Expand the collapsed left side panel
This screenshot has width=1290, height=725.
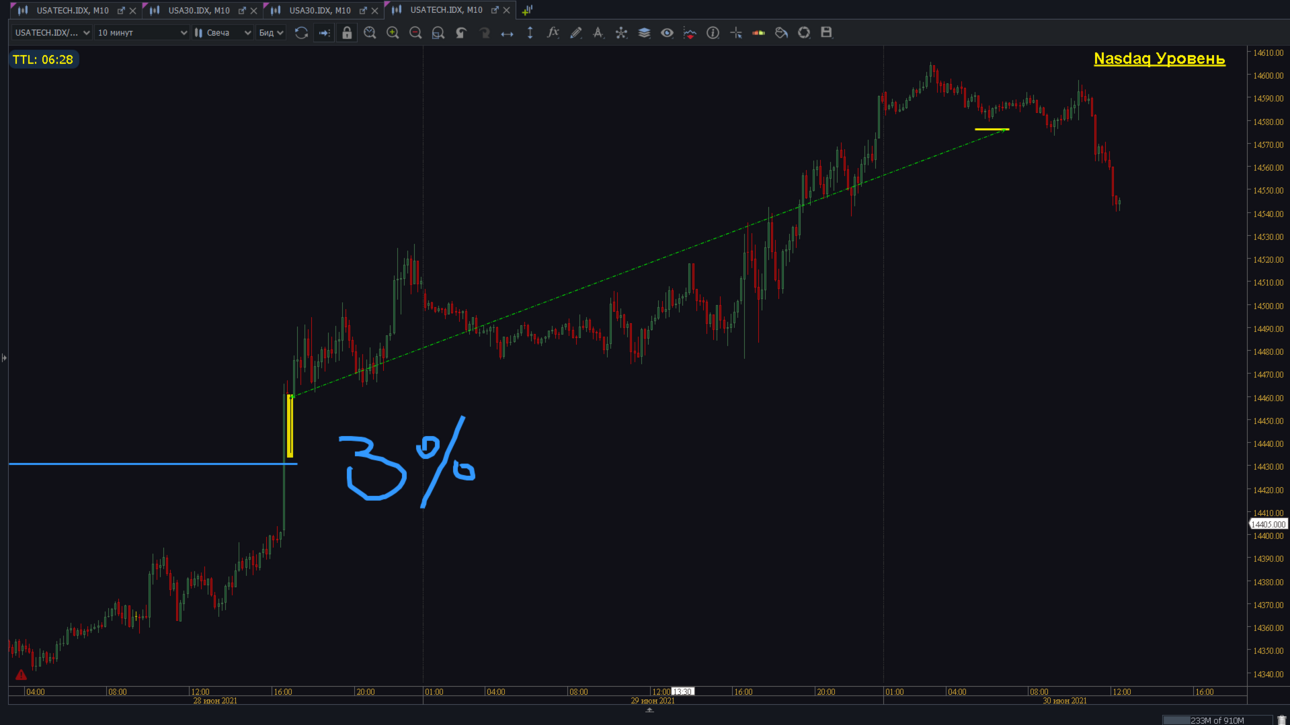tap(4, 358)
